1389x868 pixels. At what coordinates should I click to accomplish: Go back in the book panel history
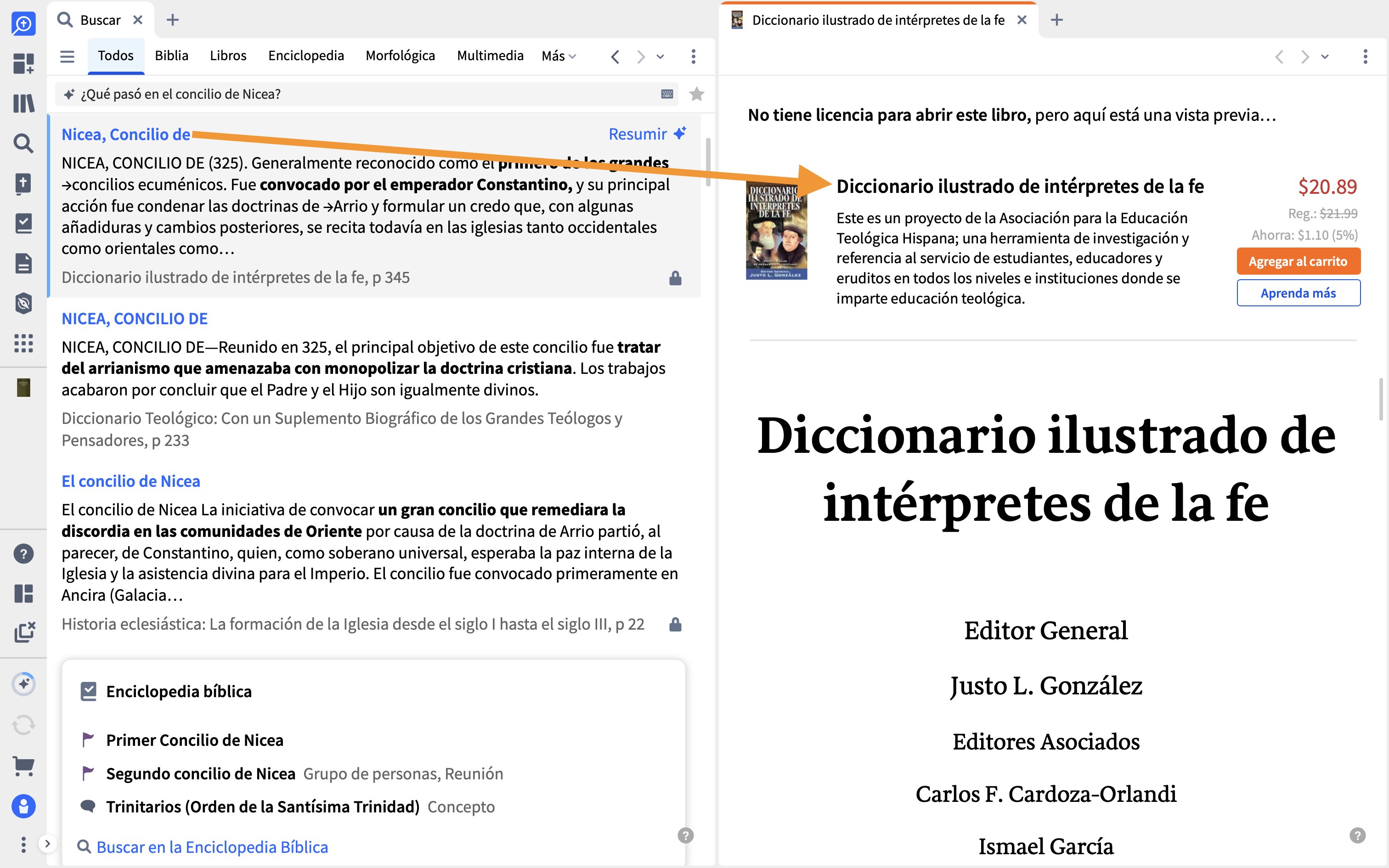(x=1279, y=56)
